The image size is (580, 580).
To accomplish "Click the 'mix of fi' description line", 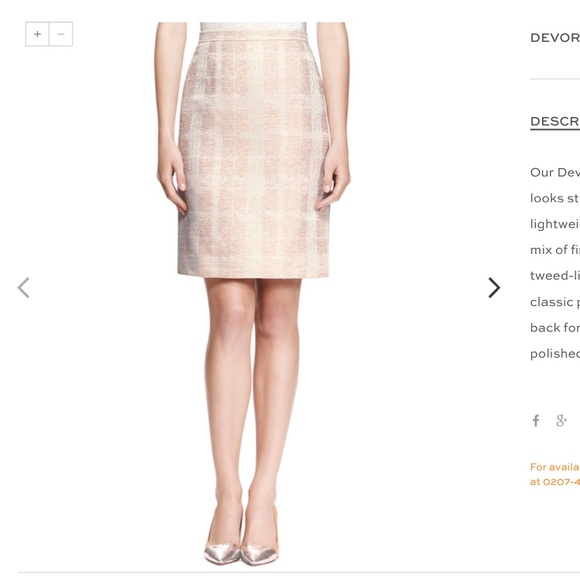I will click(x=555, y=250).
